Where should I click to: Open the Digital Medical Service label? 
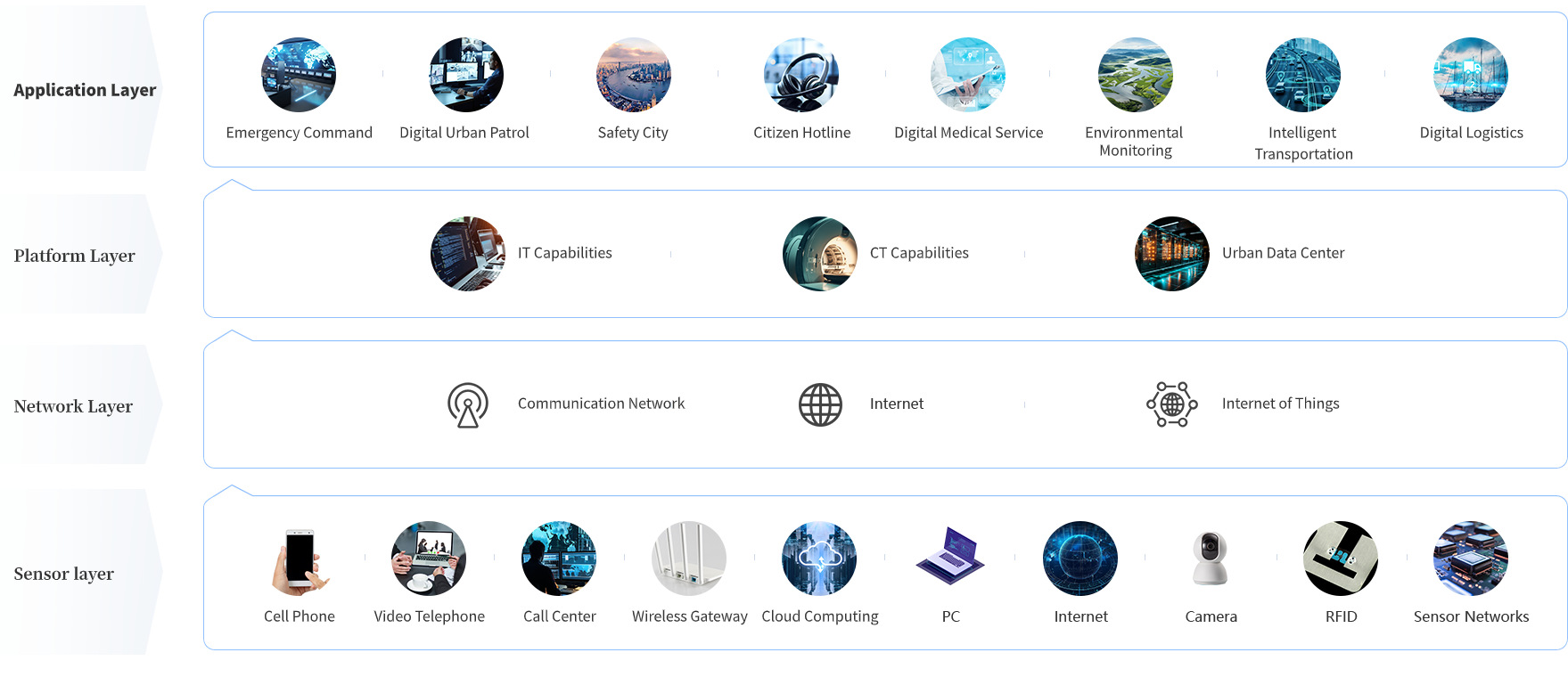[968, 133]
